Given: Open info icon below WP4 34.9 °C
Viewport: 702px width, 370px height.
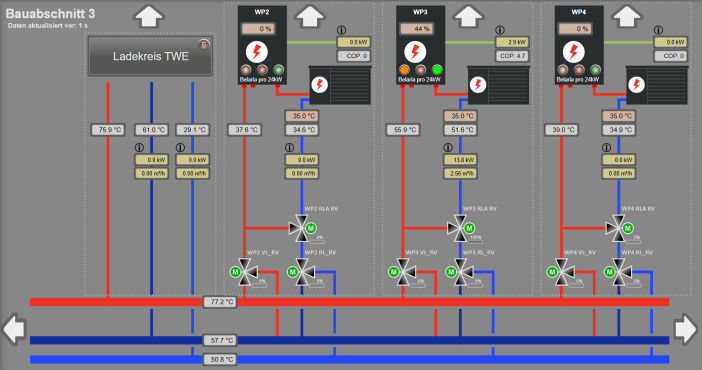Looking at the screenshot, I should tap(606, 147).
